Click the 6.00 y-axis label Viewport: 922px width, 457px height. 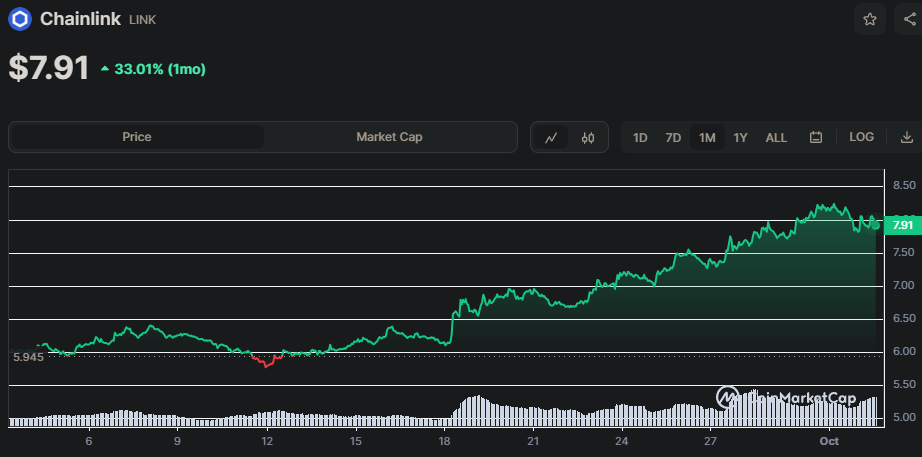pos(903,351)
